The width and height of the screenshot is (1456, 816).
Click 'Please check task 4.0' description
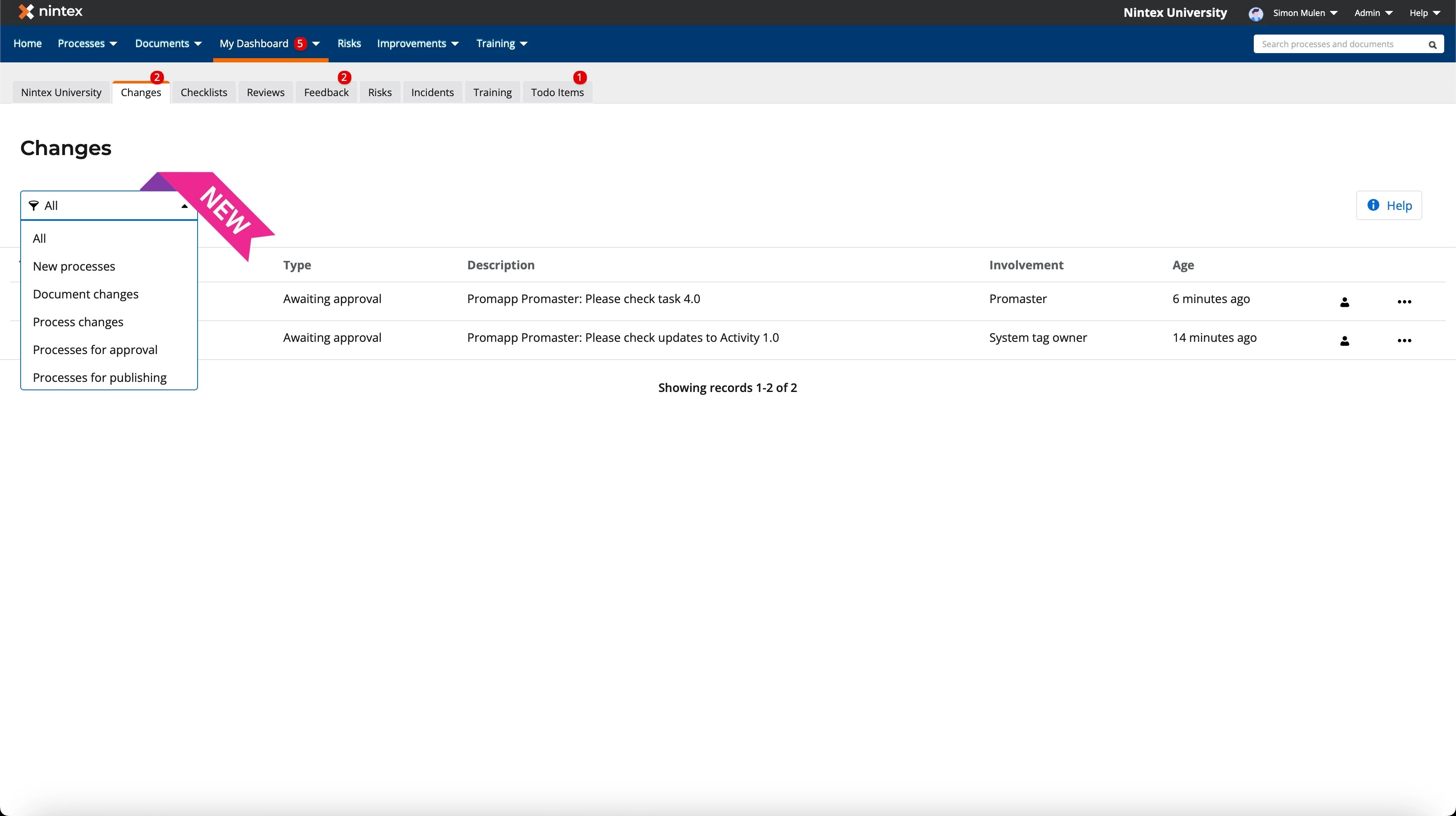583,298
